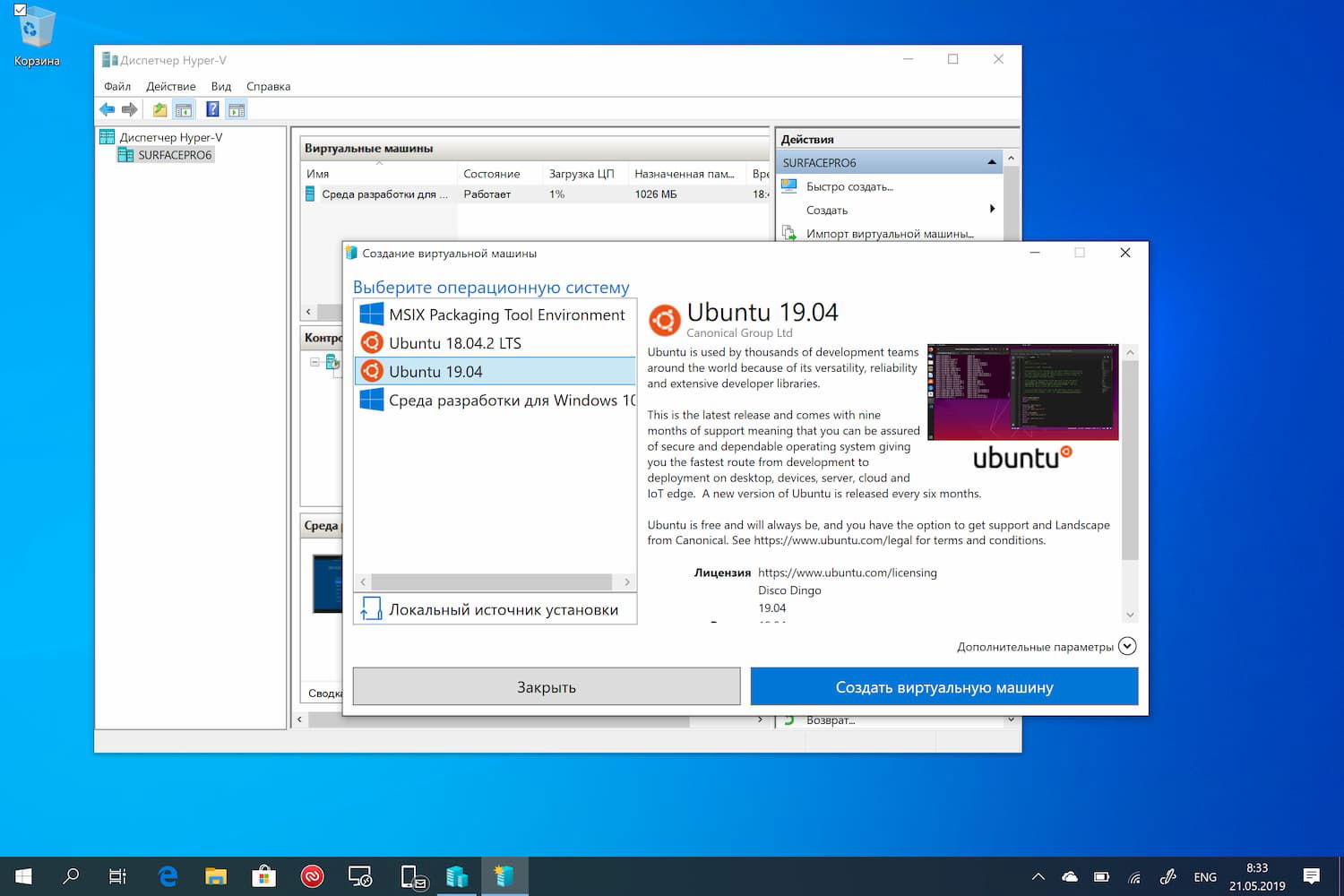Image resolution: width=1344 pixels, height=896 pixels.
Task: Click the ENG language indicator in the tray
Action: pos(1204,875)
